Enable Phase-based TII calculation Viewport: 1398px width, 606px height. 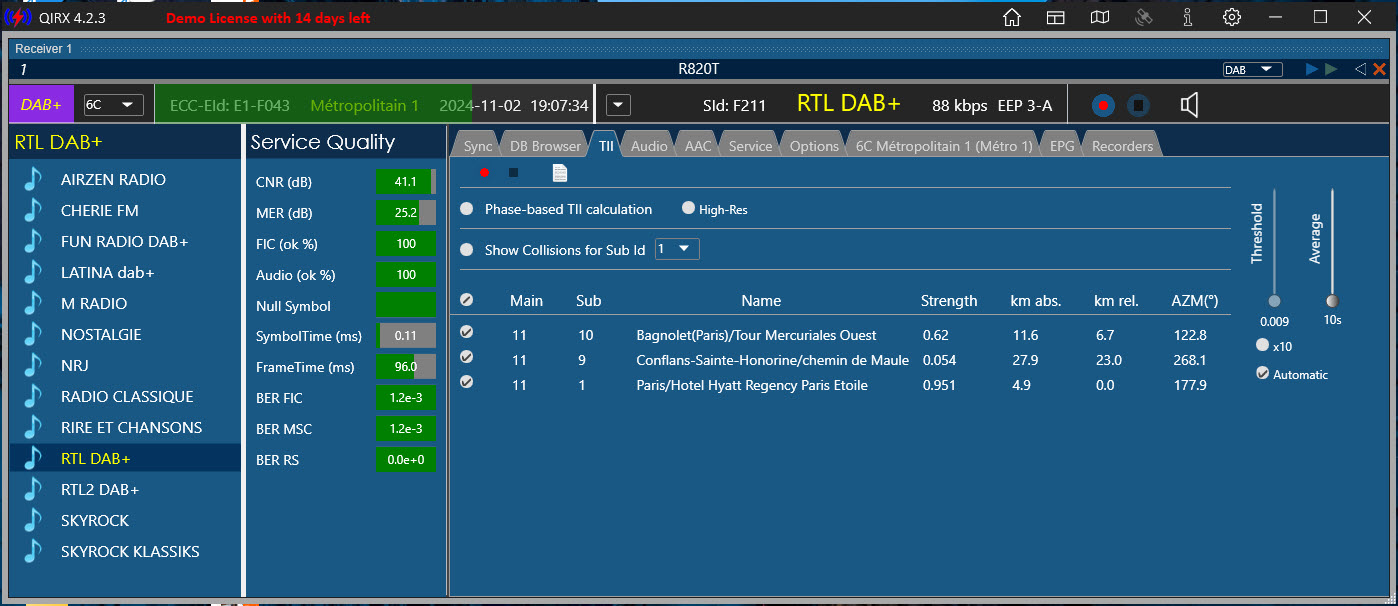click(x=467, y=209)
